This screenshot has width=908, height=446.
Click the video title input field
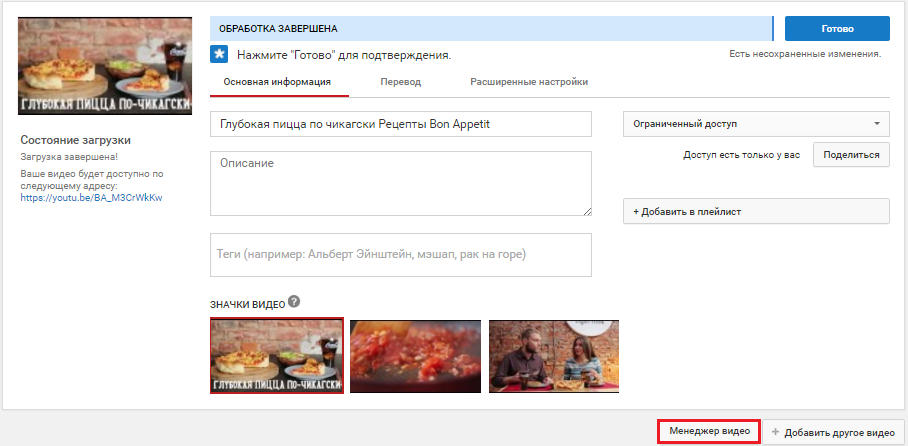point(400,124)
